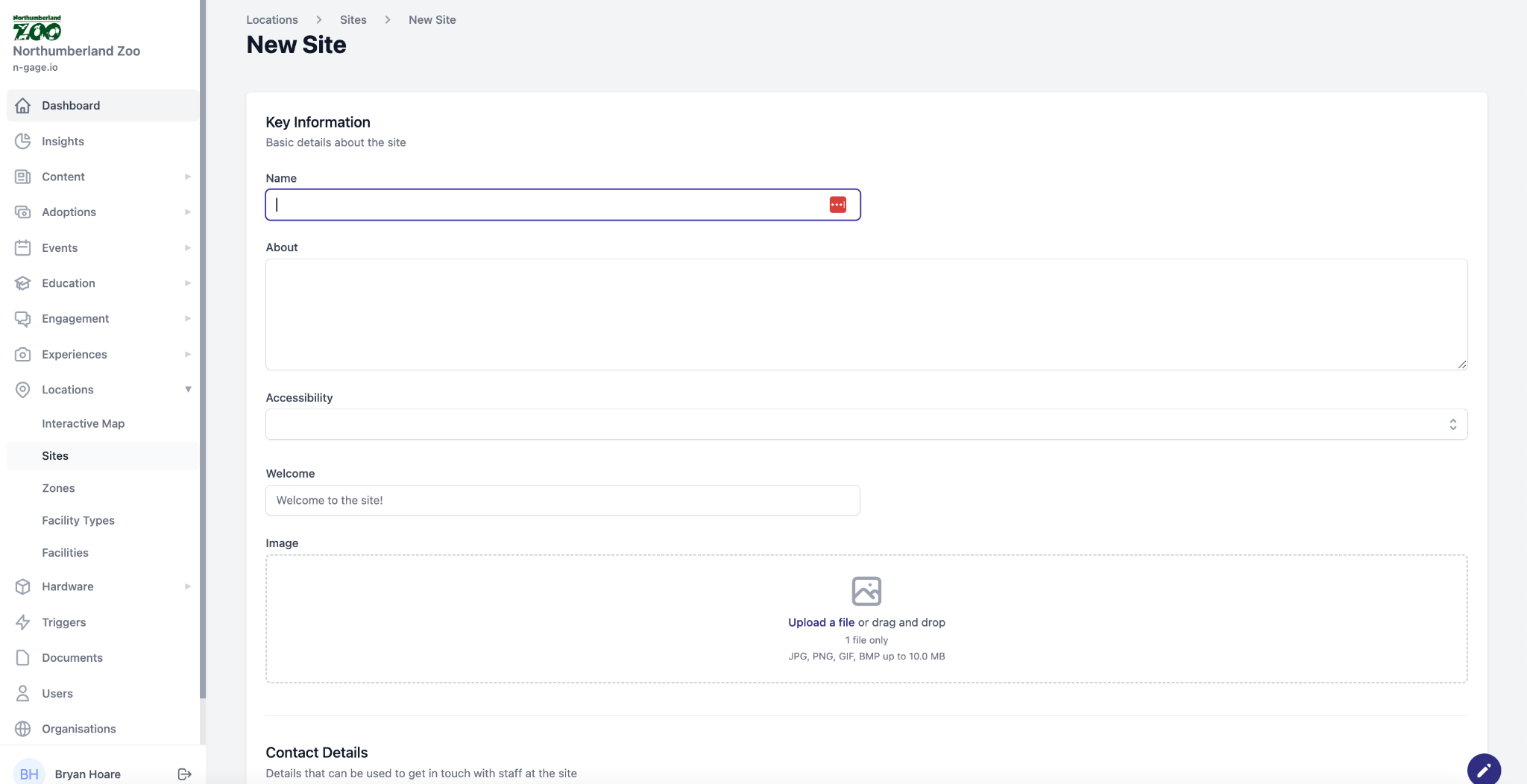
Task: Click the Dashboard home icon
Action: pos(23,106)
